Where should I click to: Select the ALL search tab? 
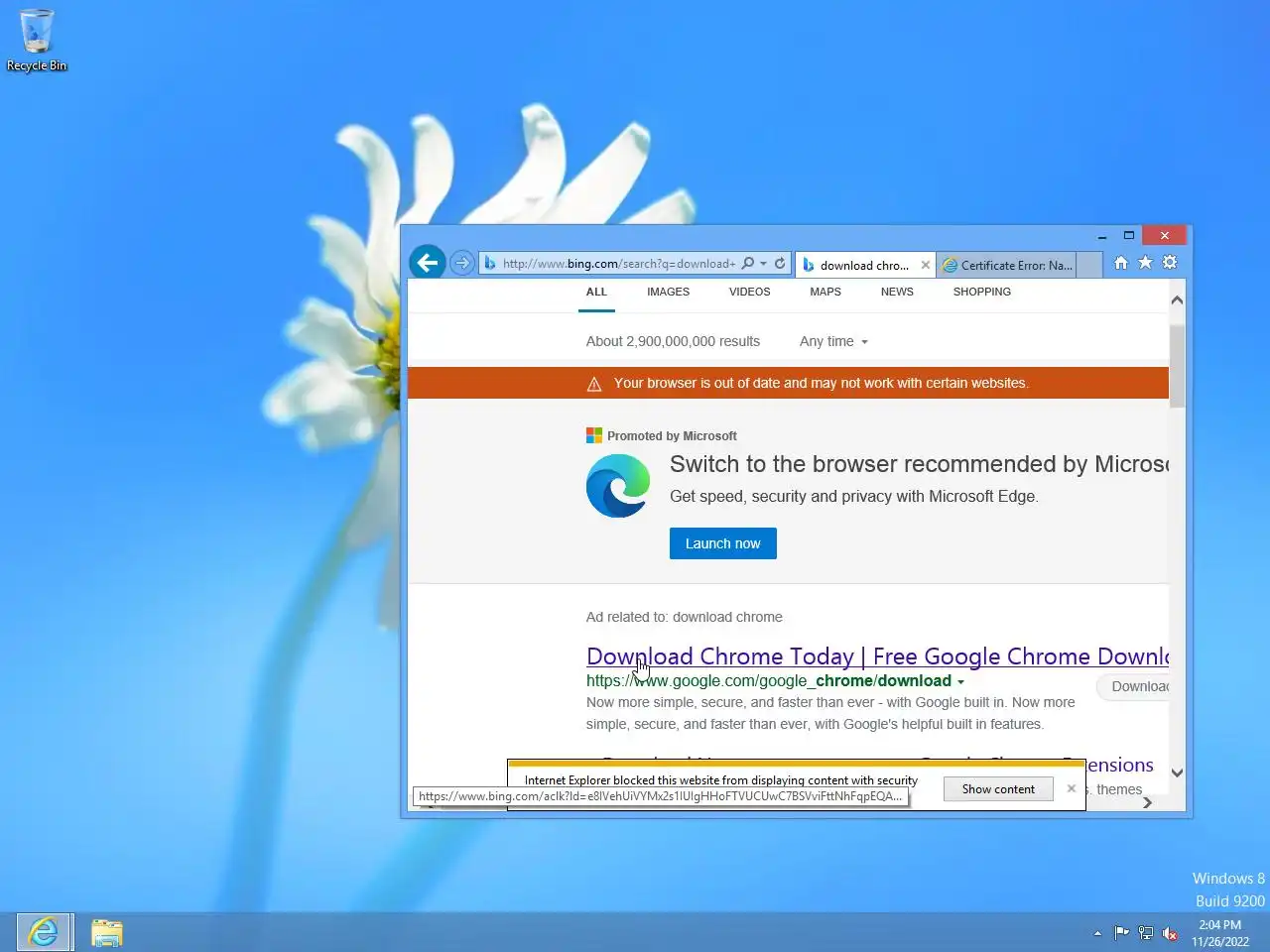(x=596, y=292)
